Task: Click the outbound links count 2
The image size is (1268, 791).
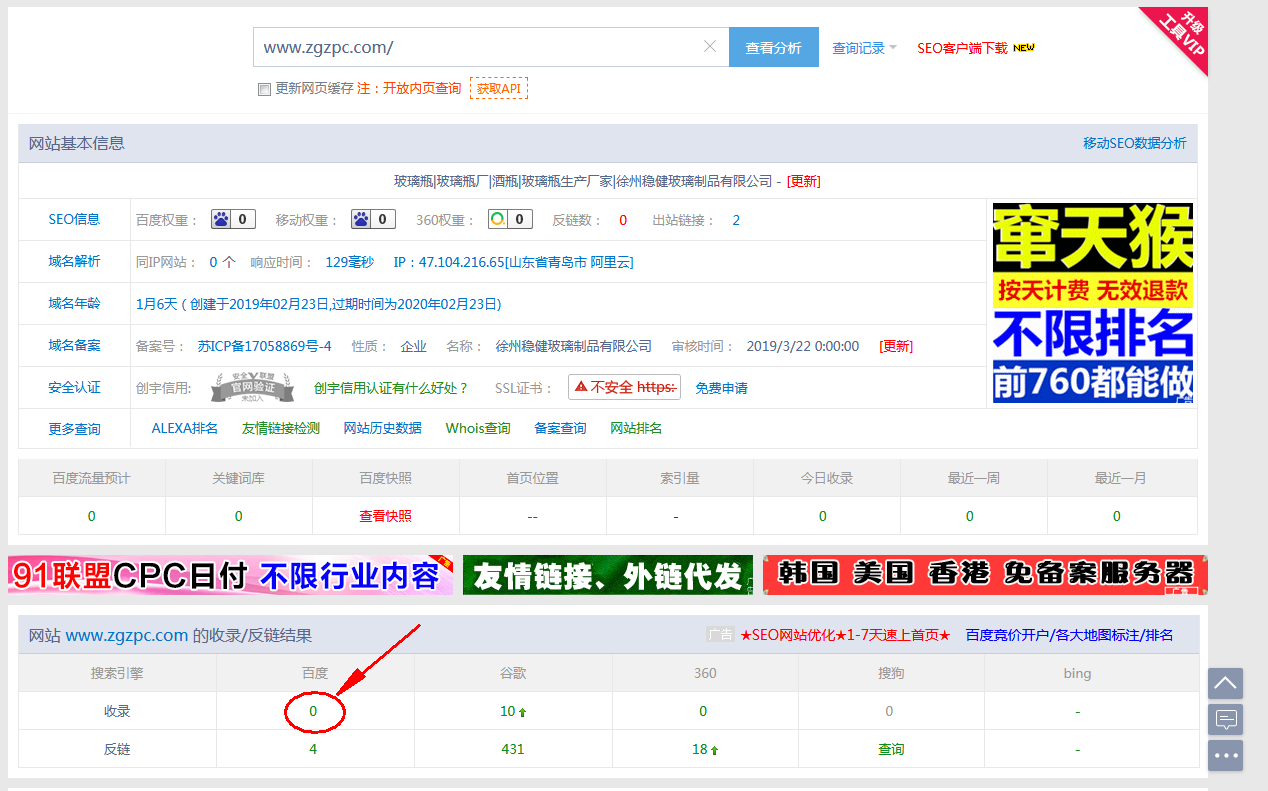Action: (x=736, y=220)
